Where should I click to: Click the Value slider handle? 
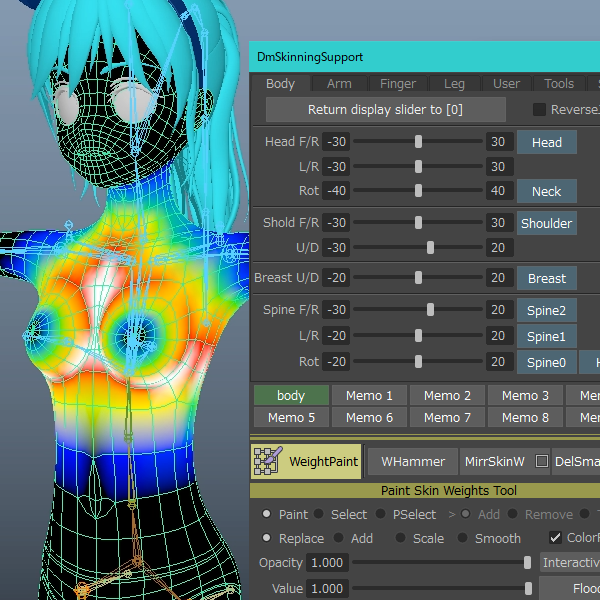(528, 589)
